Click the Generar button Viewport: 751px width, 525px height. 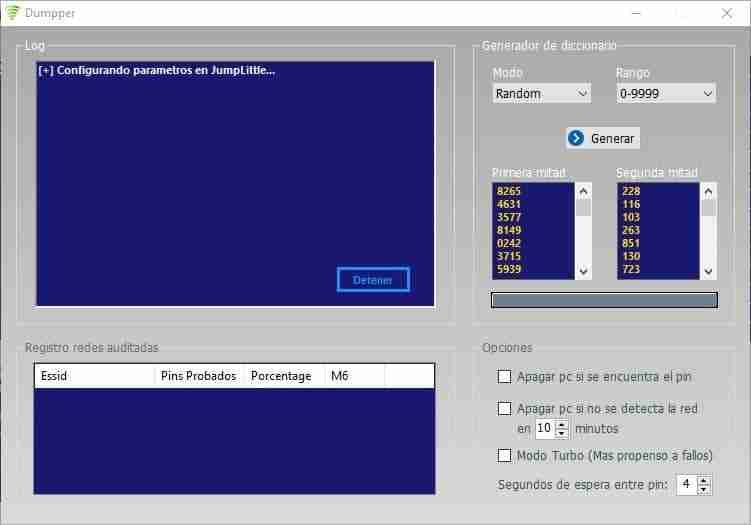[x=603, y=138]
